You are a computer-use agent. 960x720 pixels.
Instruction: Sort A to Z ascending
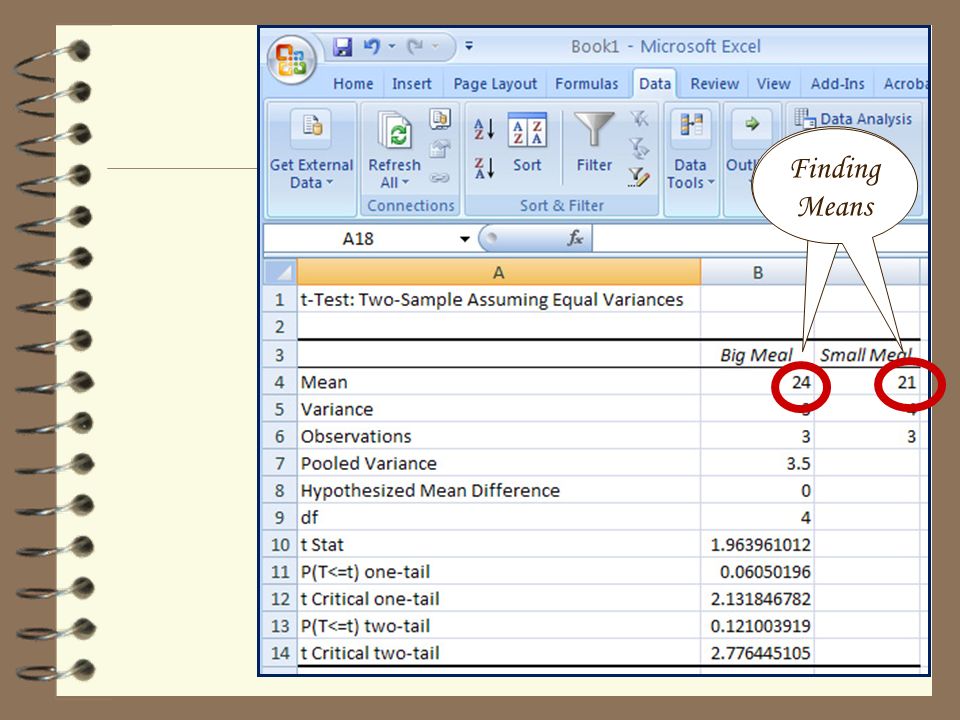(x=484, y=129)
